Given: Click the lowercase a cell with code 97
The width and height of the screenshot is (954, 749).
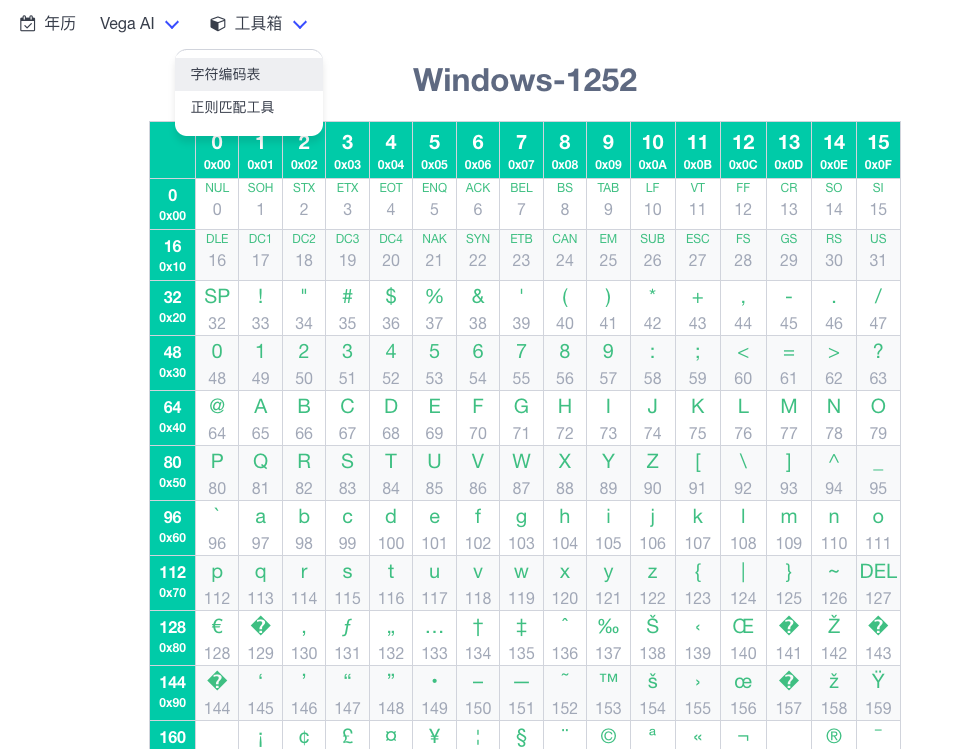Looking at the screenshot, I should (260, 528).
